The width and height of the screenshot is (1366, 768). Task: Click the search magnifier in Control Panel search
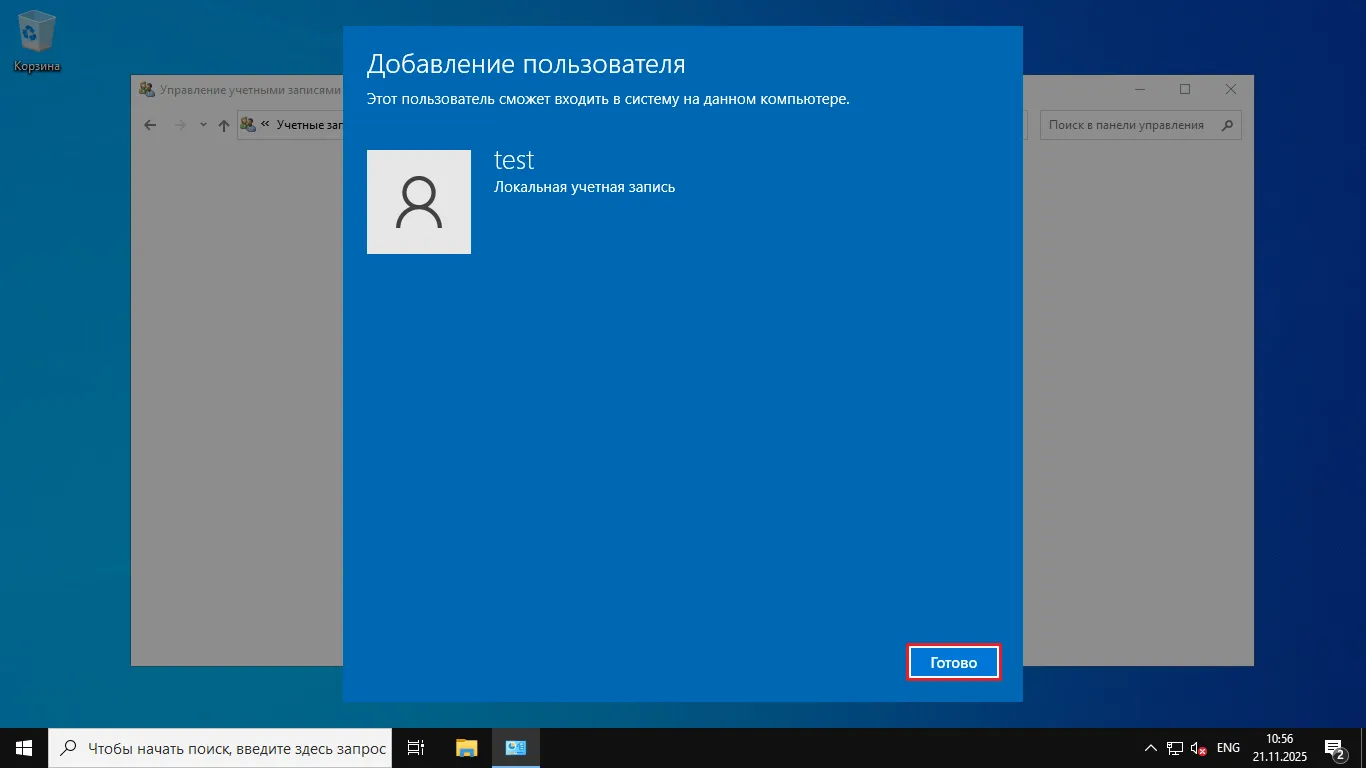(x=1227, y=124)
